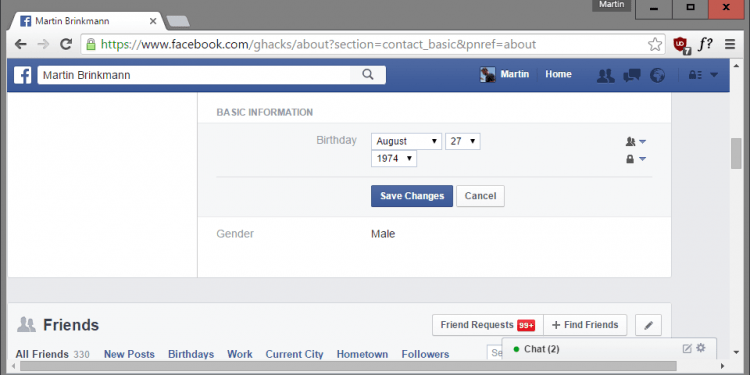Open the Notifications globe icon
This screenshot has height=375, width=750.
(x=657, y=75)
